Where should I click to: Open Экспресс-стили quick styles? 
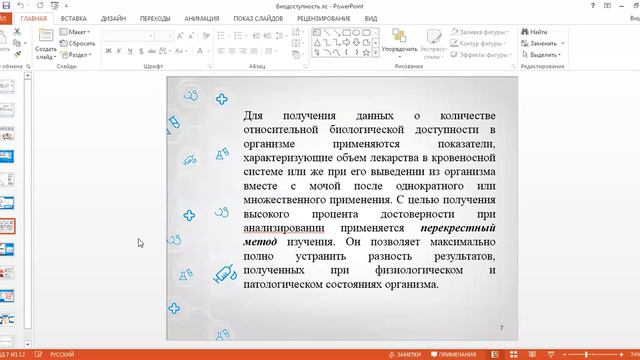[x=433, y=44]
